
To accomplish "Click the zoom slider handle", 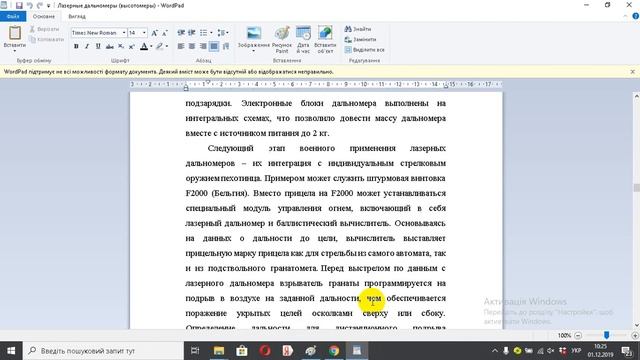I will pyautogui.click(x=607, y=335).
